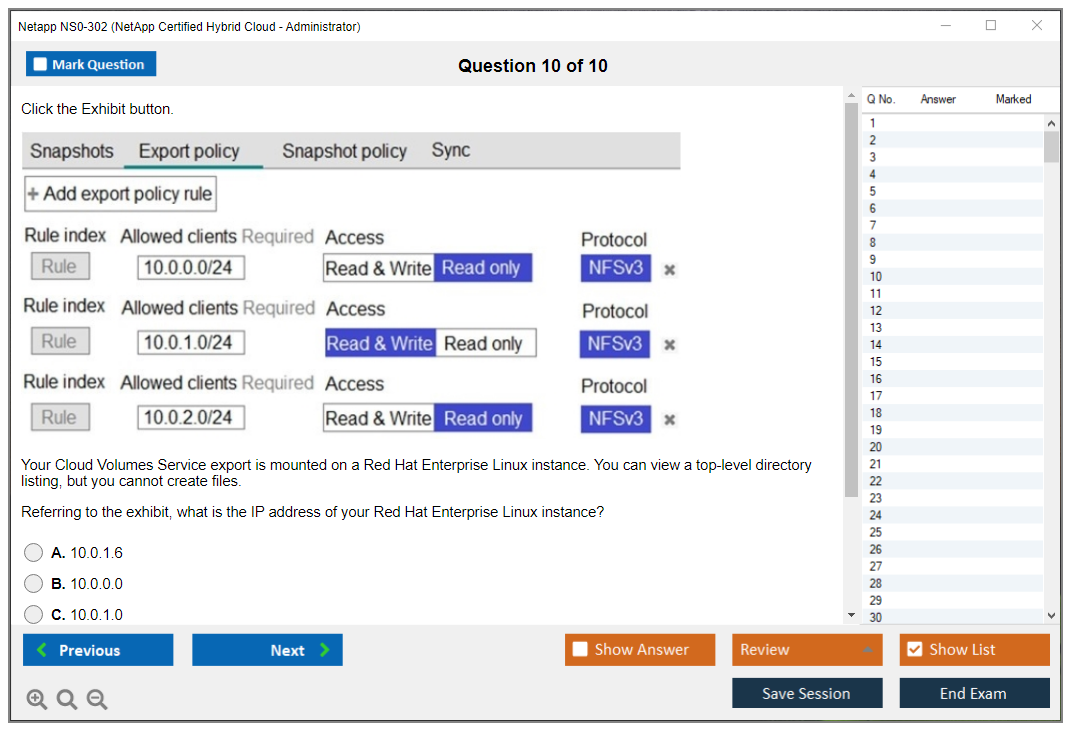This screenshot has height=735, width=1075.
Task: Switch to the Sync tab
Action: [x=451, y=150]
